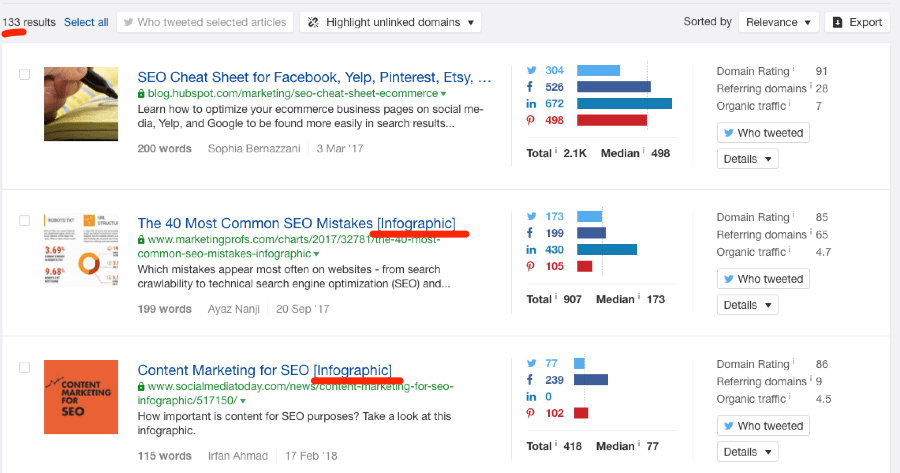The height and width of the screenshot is (473, 900).
Task: Open the Sorted by Relevance dropdown
Action: (778, 22)
